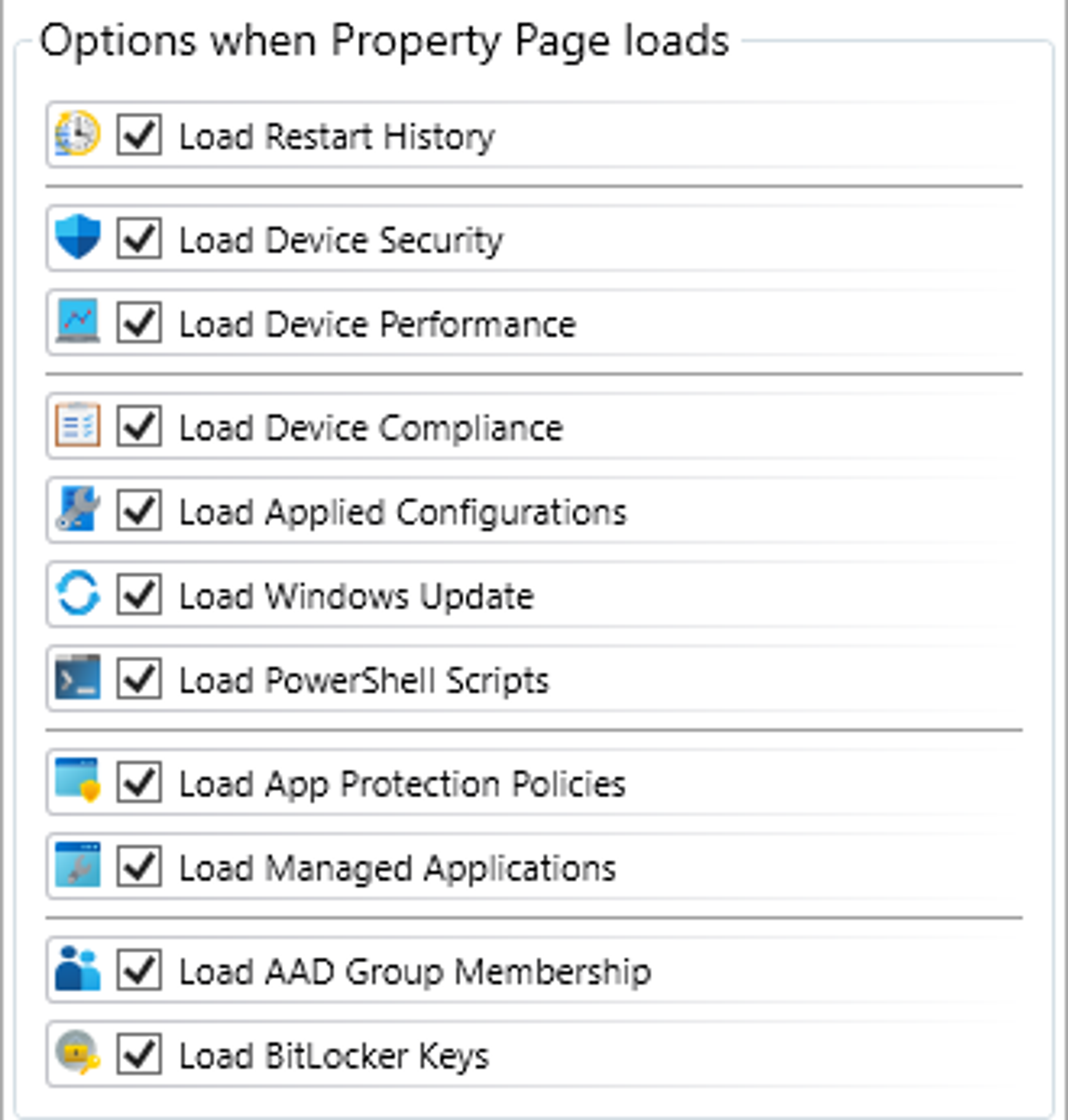Click the BitLocker Keys lock icon
1068x1120 pixels.
pyautogui.click(x=77, y=1053)
